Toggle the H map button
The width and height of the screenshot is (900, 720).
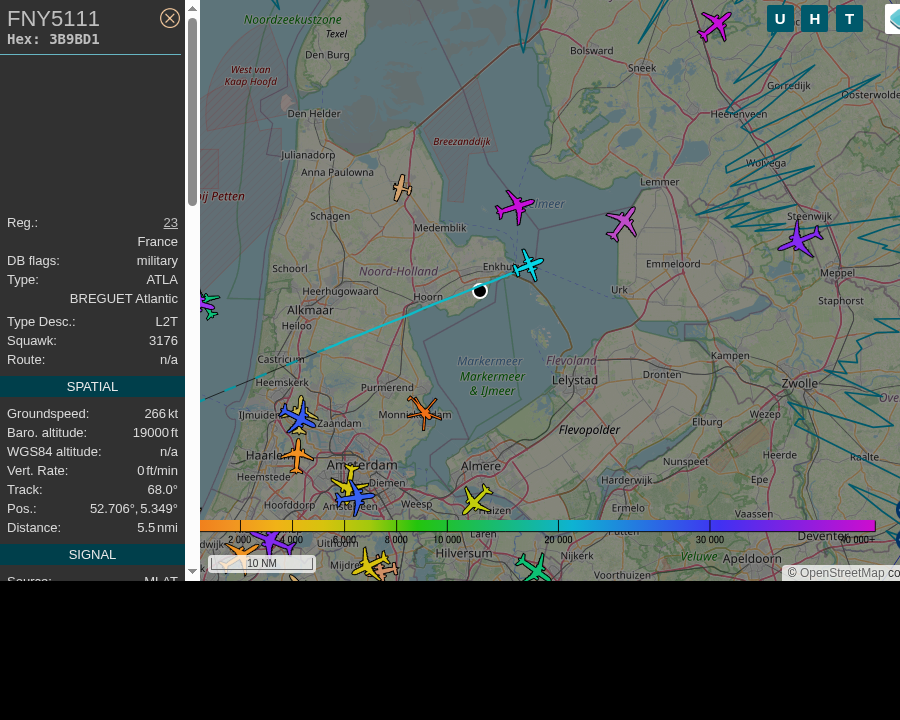tap(814, 19)
